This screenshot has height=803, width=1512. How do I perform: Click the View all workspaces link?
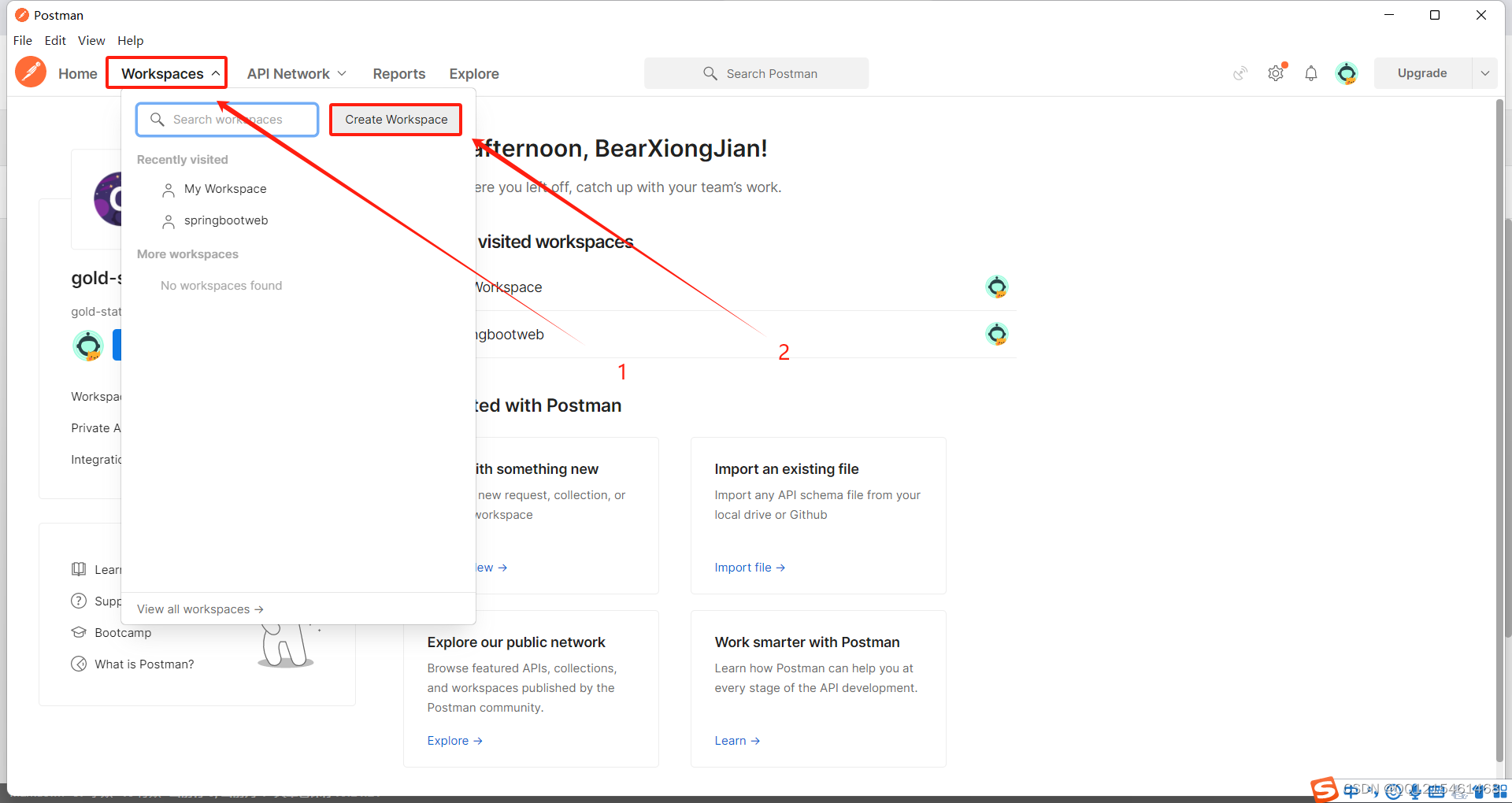[x=200, y=609]
